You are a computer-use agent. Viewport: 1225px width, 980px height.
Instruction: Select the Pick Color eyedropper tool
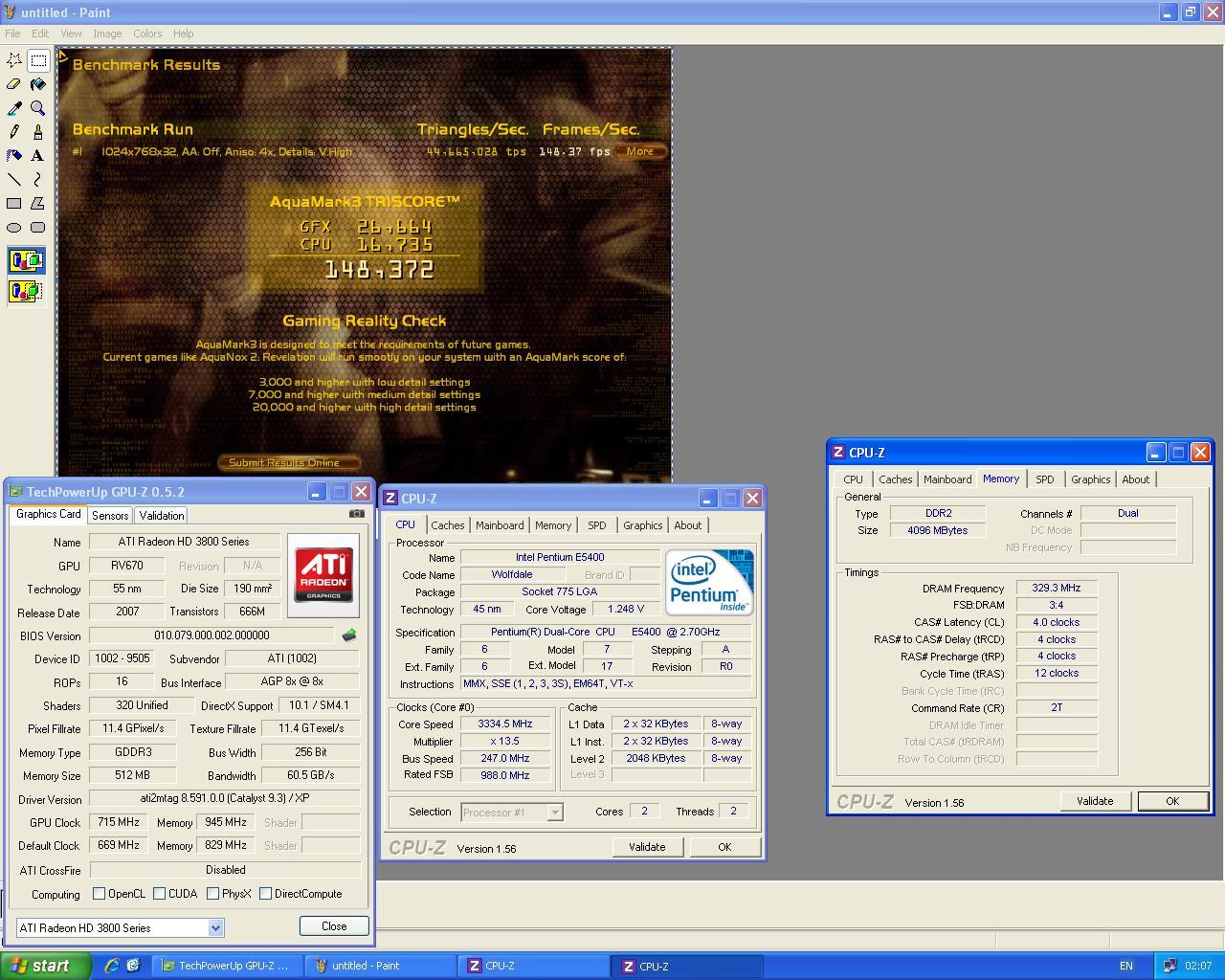point(14,108)
